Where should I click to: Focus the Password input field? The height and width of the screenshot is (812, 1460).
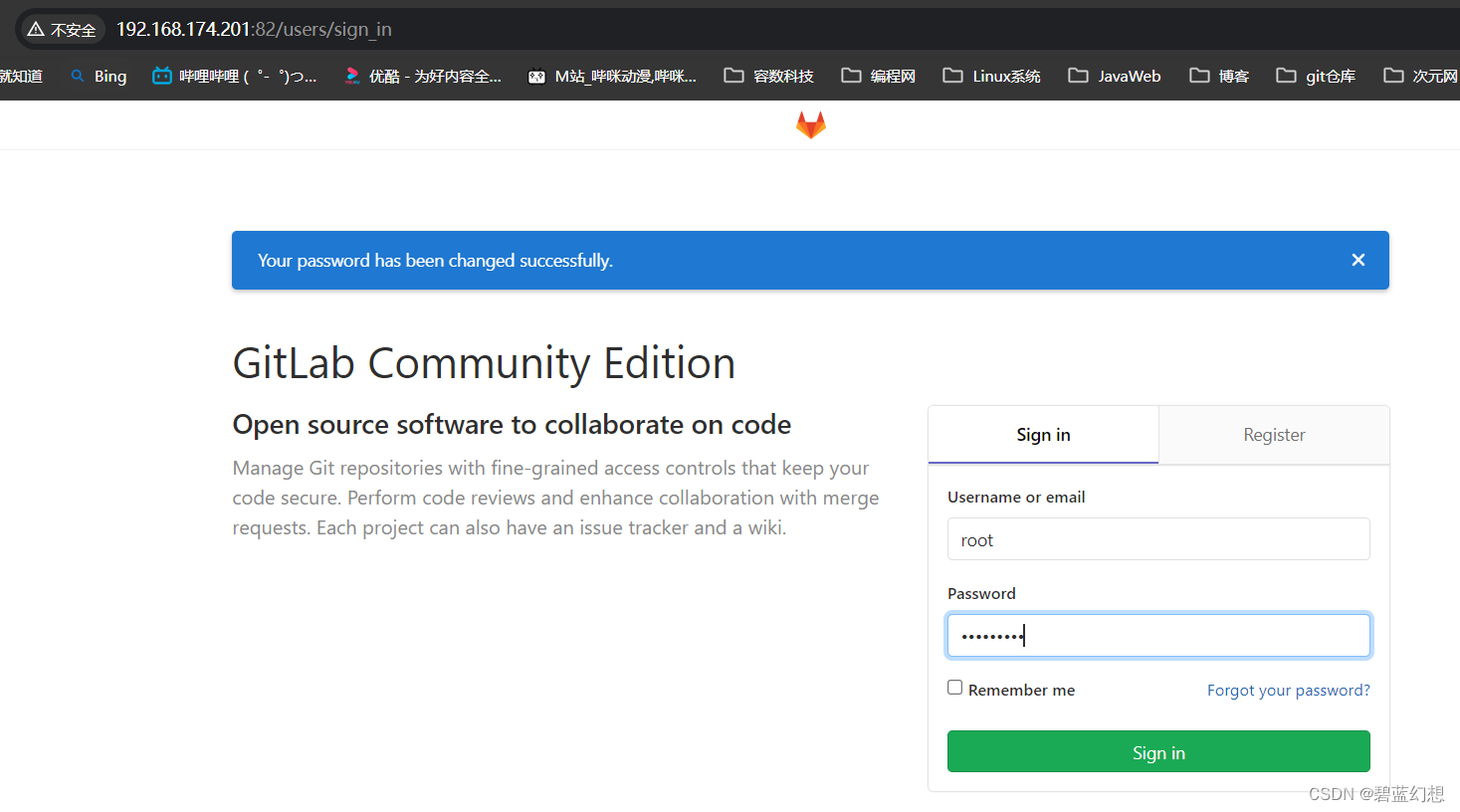pos(1158,635)
